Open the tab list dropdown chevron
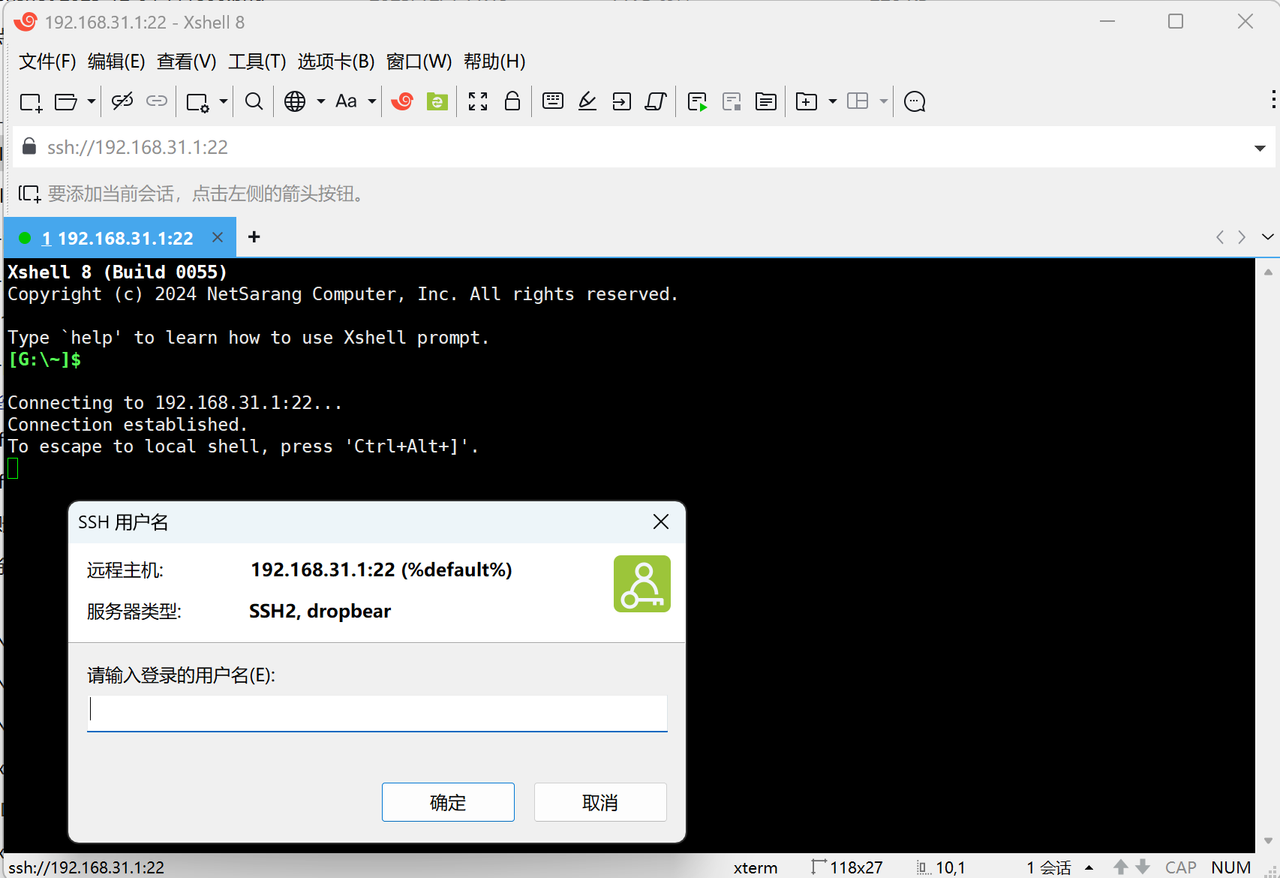This screenshot has width=1280, height=878. point(1267,237)
